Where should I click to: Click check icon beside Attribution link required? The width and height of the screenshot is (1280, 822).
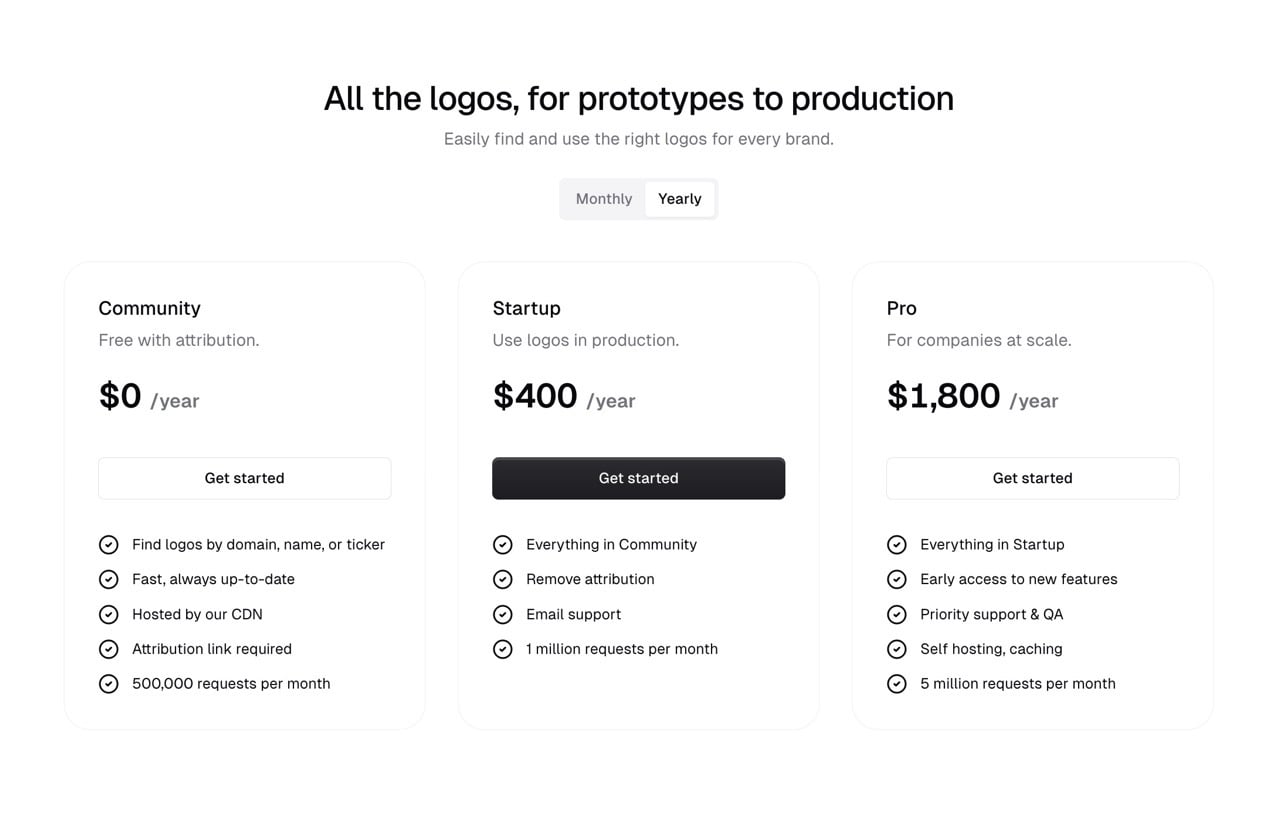pos(109,650)
